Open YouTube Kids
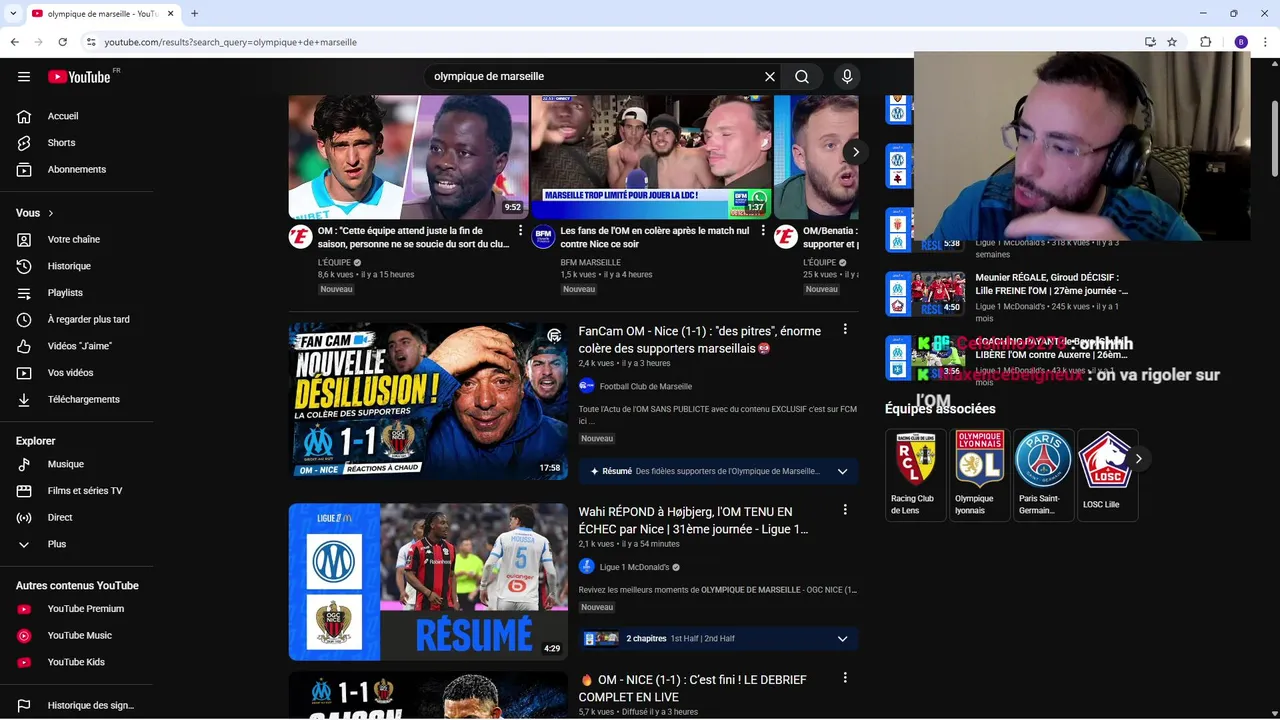Image resolution: width=1280 pixels, height=720 pixels. [76, 662]
